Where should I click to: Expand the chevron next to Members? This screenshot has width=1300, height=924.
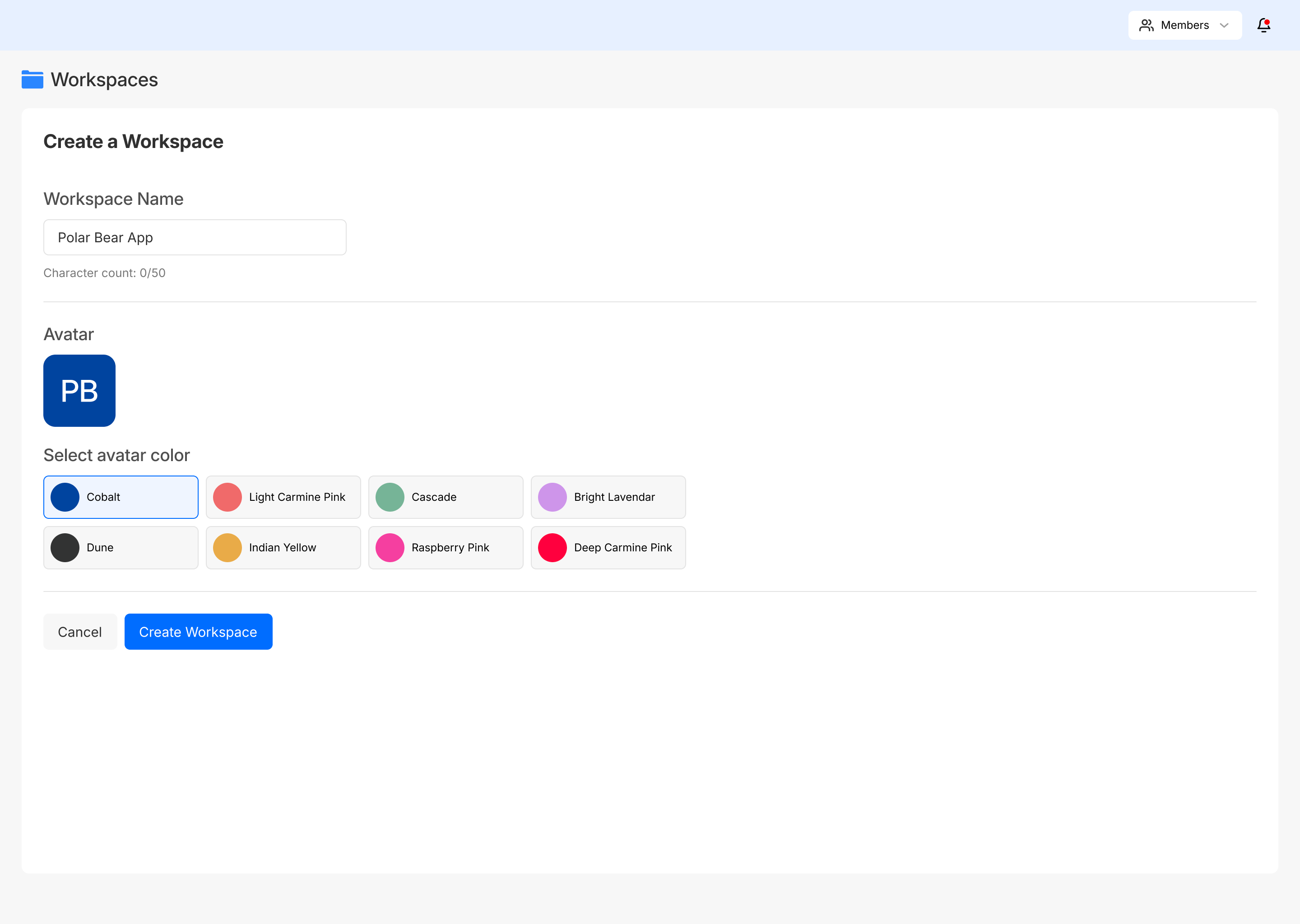1224,25
